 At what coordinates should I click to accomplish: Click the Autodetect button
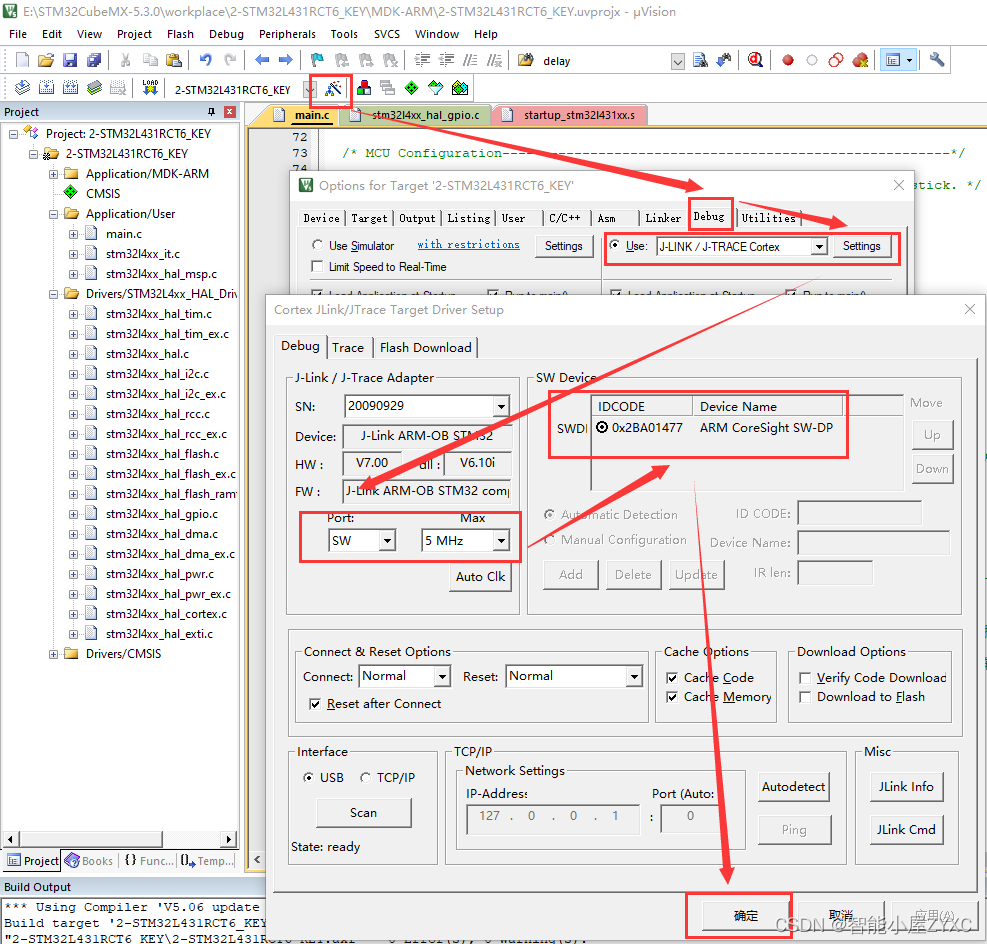tap(793, 787)
